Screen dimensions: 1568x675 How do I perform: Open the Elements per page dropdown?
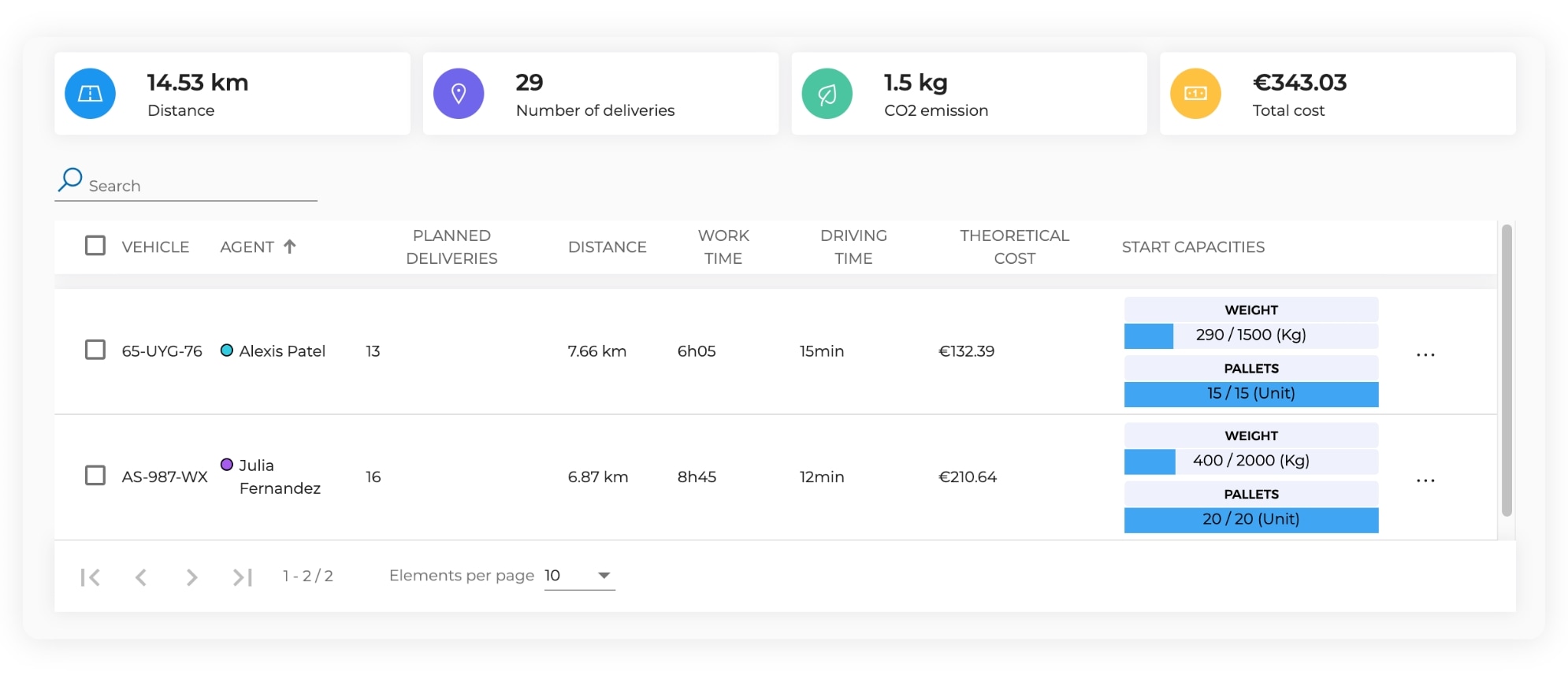(579, 576)
